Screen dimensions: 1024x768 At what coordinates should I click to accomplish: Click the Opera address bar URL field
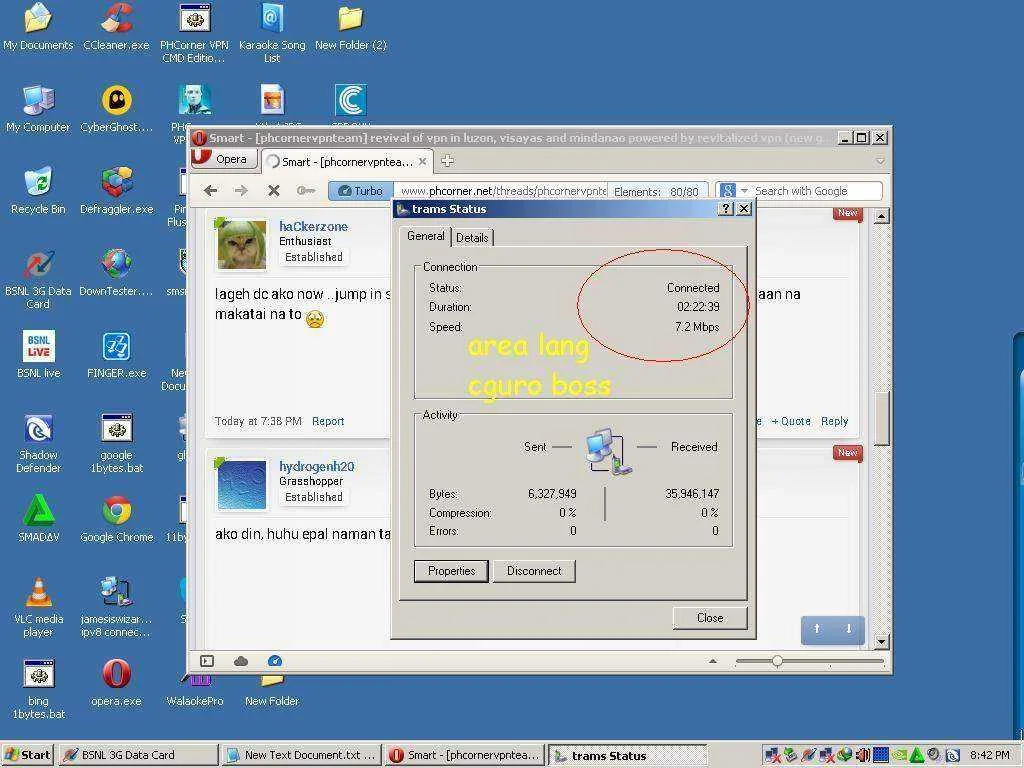click(x=502, y=191)
